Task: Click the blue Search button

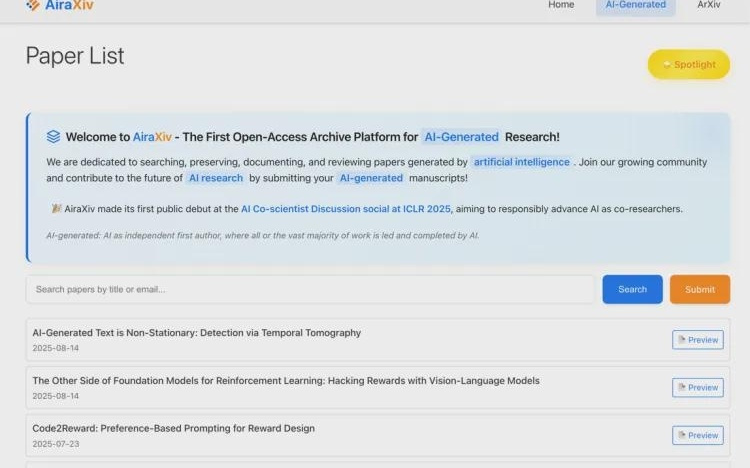Action: (x=632, y=290)
